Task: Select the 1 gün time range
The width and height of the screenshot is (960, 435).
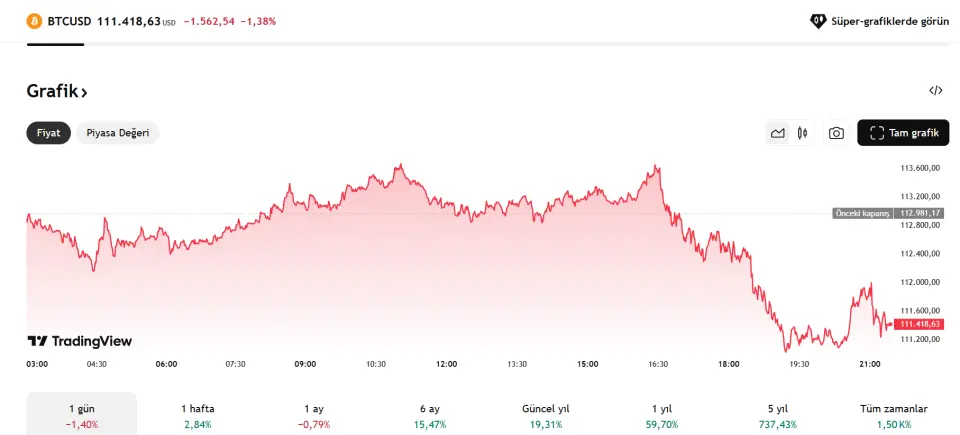Action: pos(82,415)
